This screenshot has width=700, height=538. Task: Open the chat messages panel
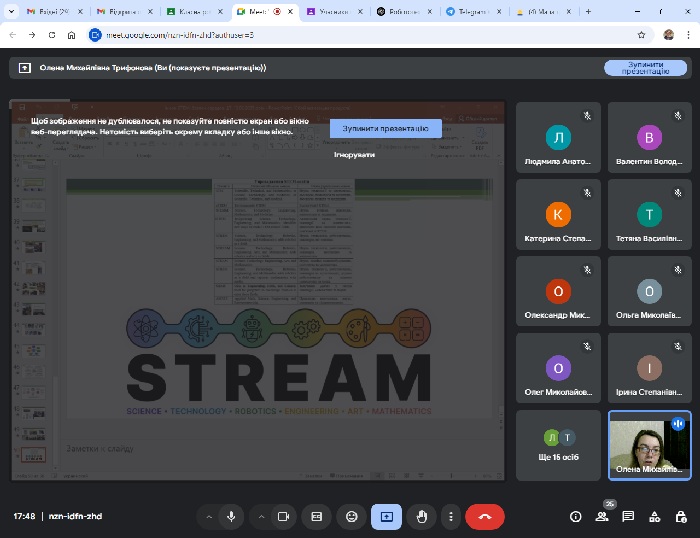(x=628, y=516)
